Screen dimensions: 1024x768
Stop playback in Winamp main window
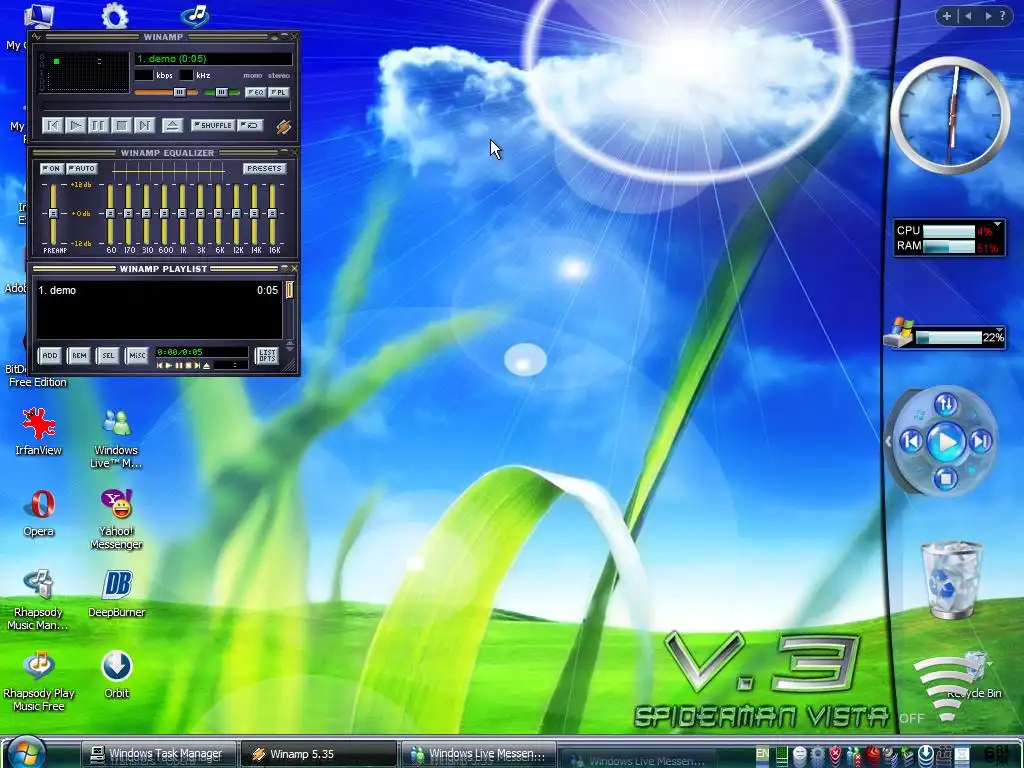pyautogui.click(x=121, y=125)
